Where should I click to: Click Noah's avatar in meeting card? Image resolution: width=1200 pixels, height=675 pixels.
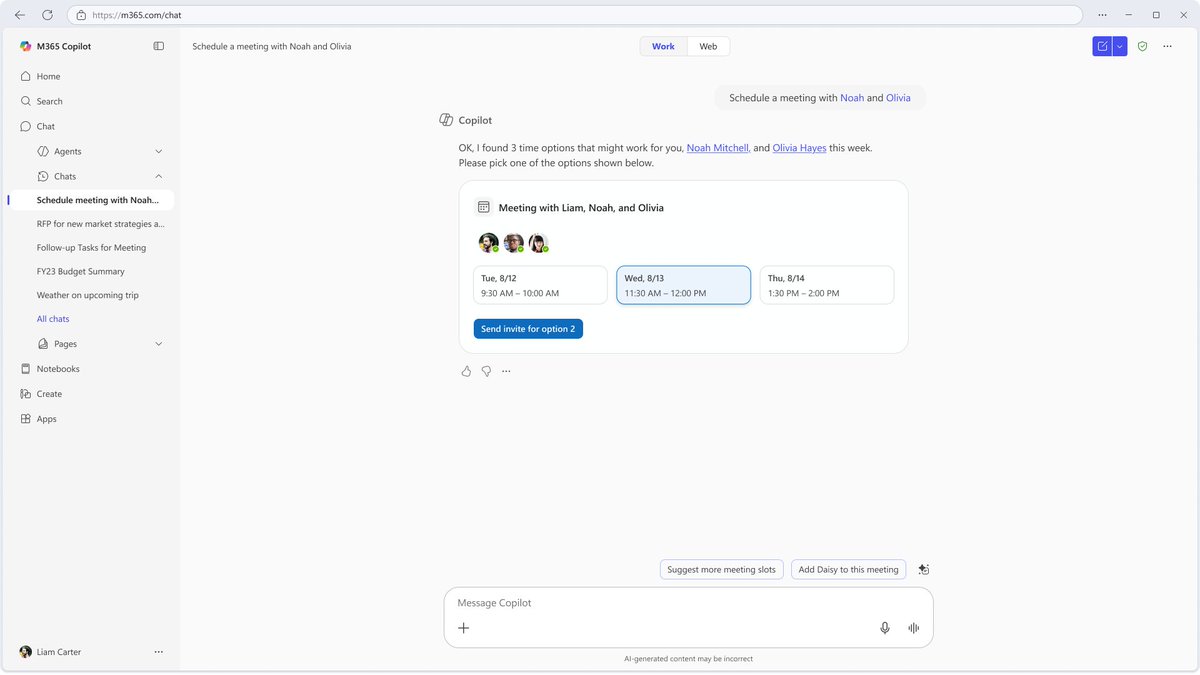coord(513,243)
